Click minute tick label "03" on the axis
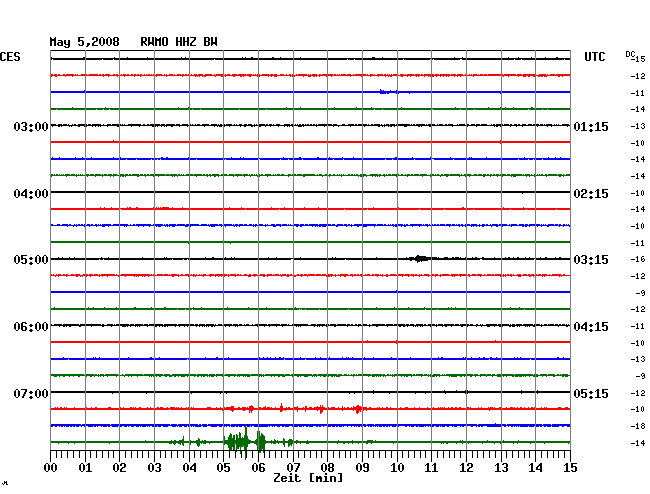650x494 pixels. [154, 467]
